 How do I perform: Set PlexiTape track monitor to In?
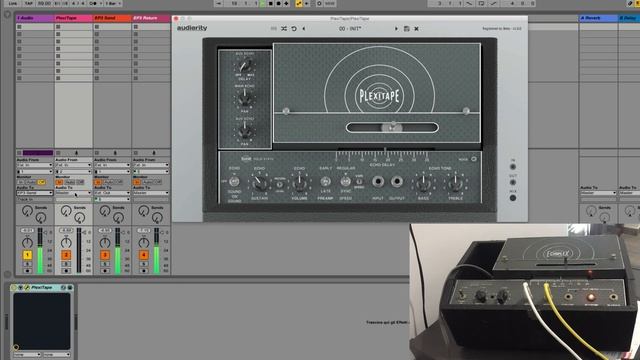point(59,182)
